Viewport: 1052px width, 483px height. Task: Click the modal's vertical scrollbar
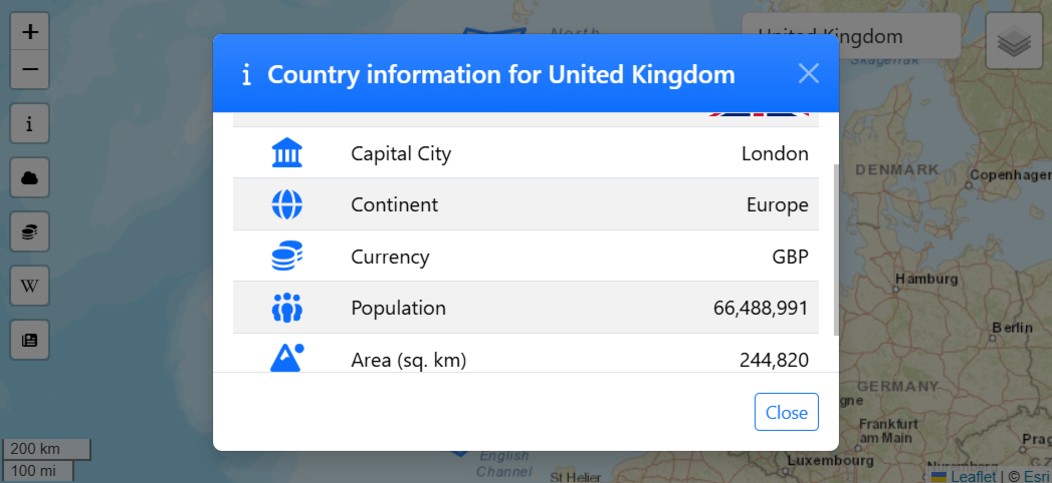(x=835, y=250)
